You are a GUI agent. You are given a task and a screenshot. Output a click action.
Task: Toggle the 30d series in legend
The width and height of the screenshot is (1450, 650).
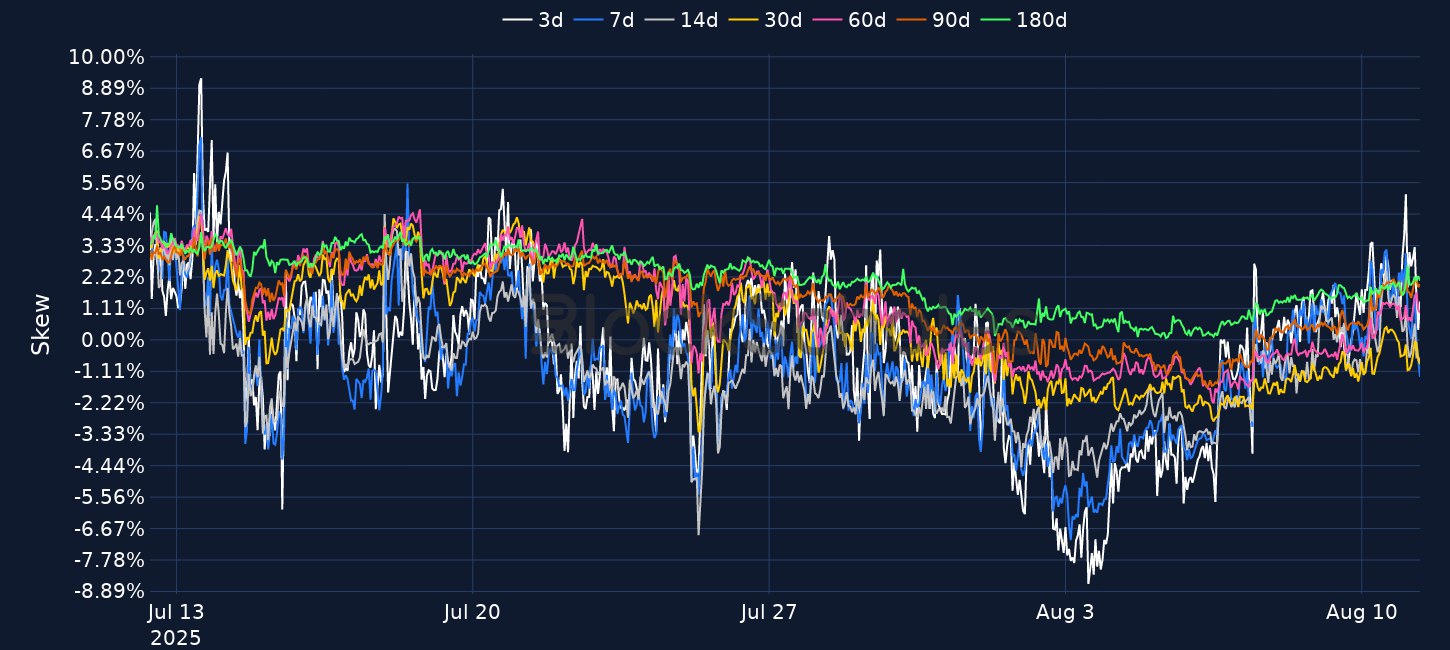[x=765, y=19]
